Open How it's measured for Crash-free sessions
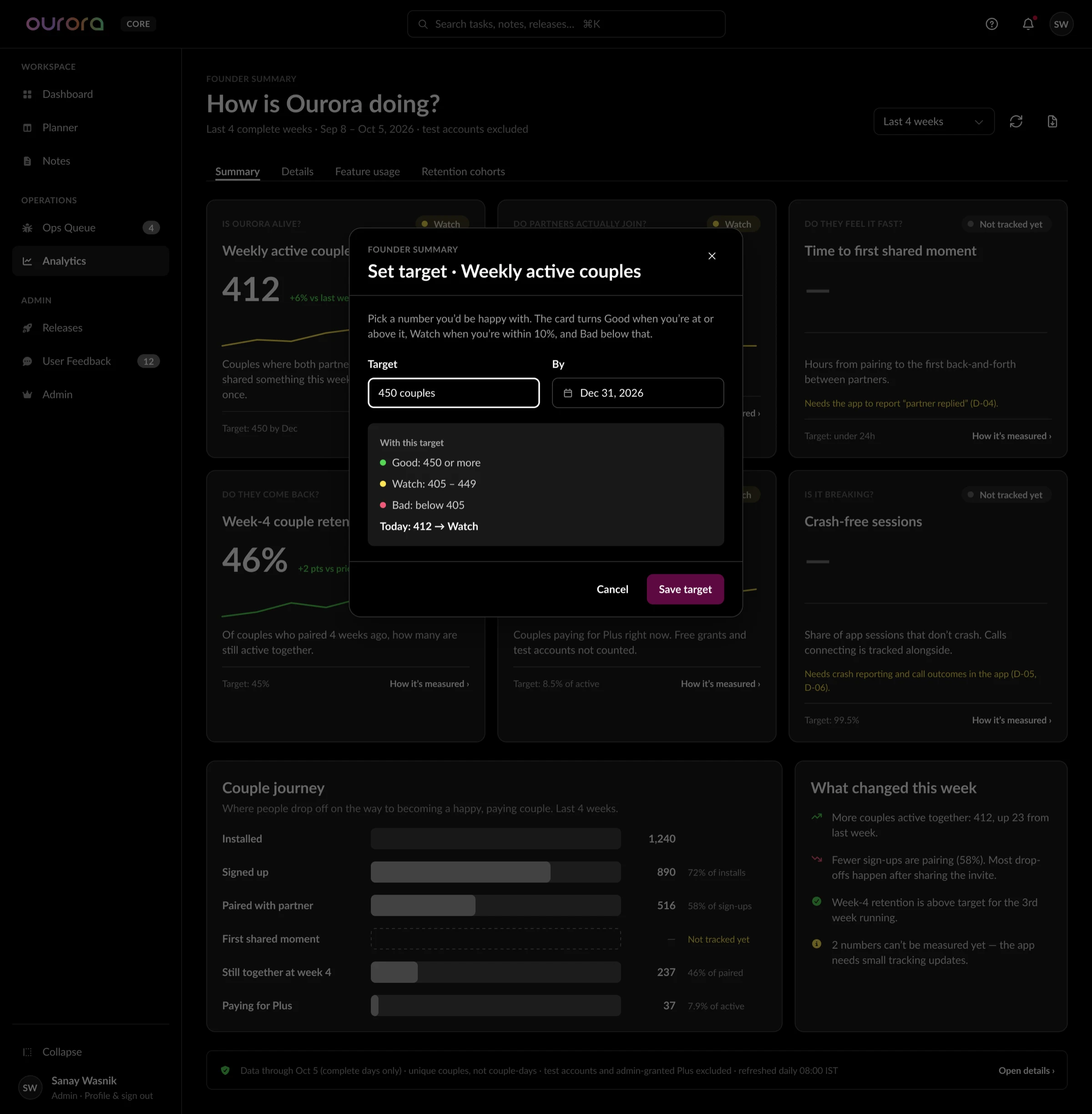The height and width of the screenshot is (1114, 1092). pos(1011,720)
